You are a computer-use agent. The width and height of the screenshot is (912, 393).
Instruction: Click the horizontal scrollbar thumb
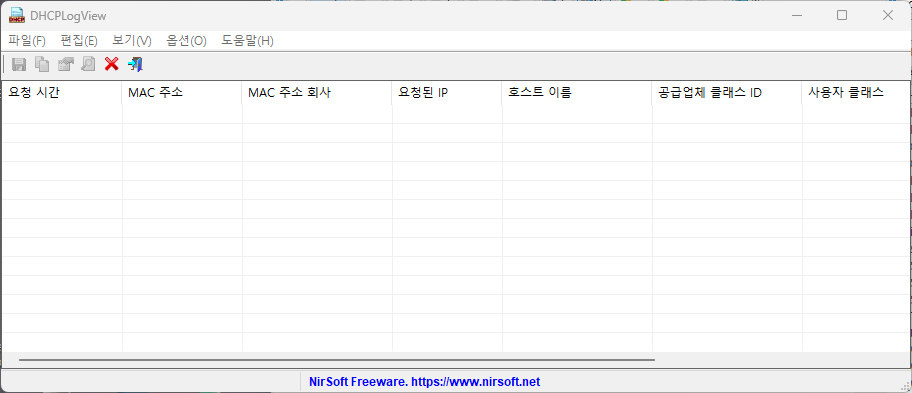[337, 360]
